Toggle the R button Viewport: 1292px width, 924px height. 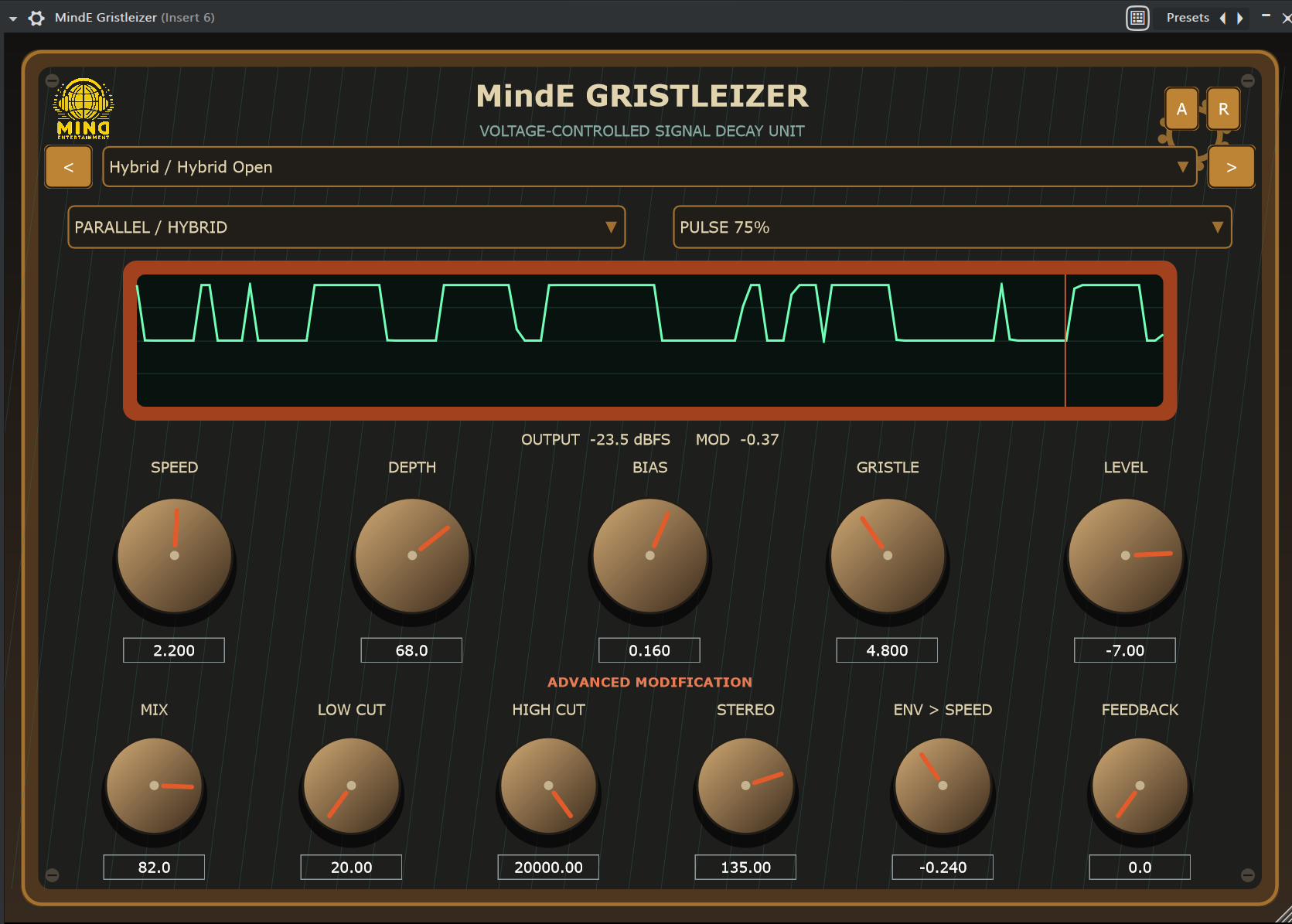coord(1223,109)
